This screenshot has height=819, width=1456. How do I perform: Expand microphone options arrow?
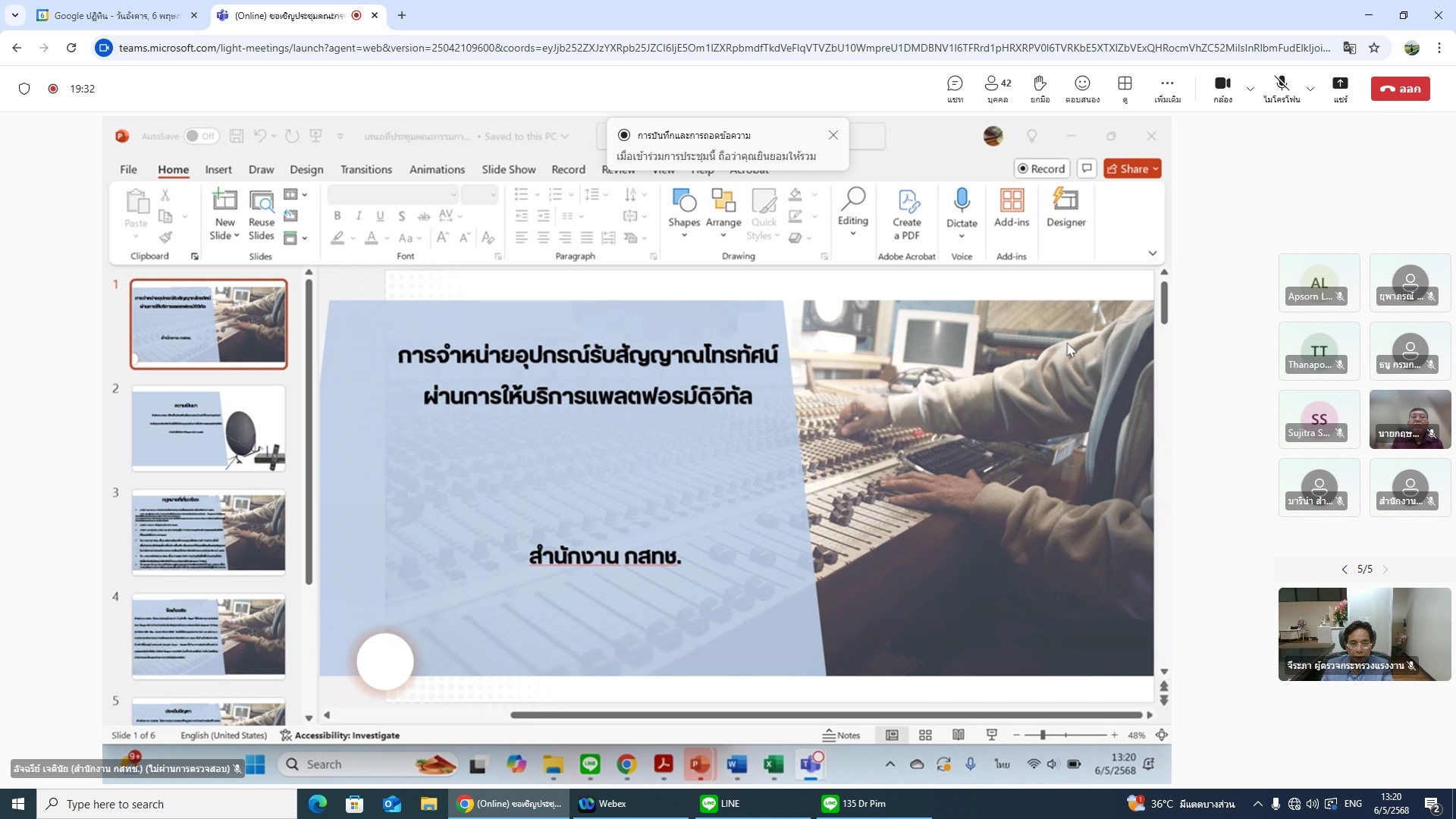coord(1310,89)
